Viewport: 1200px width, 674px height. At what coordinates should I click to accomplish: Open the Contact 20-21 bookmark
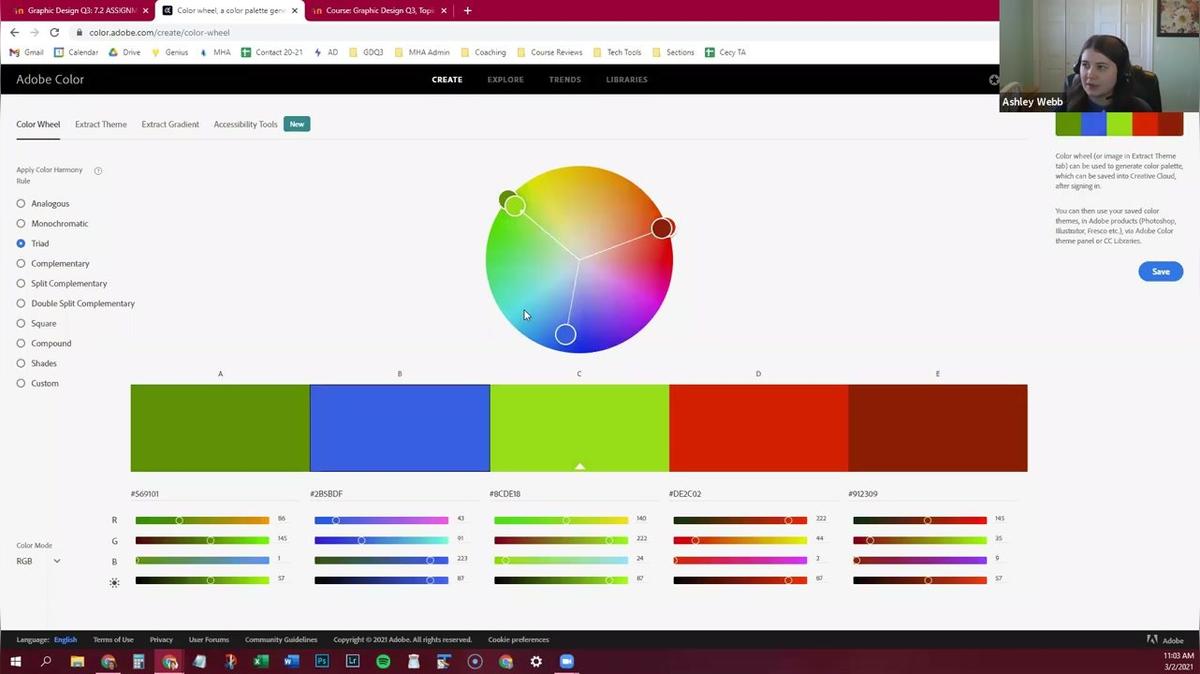point(271,52)
